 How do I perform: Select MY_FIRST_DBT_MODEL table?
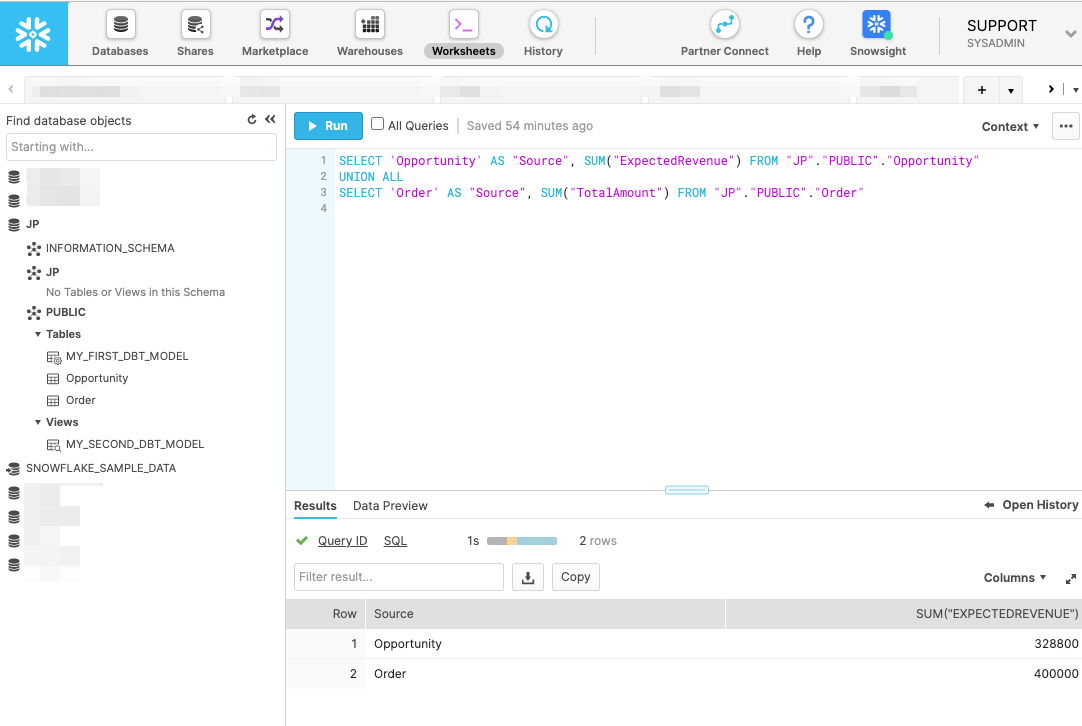127,356
